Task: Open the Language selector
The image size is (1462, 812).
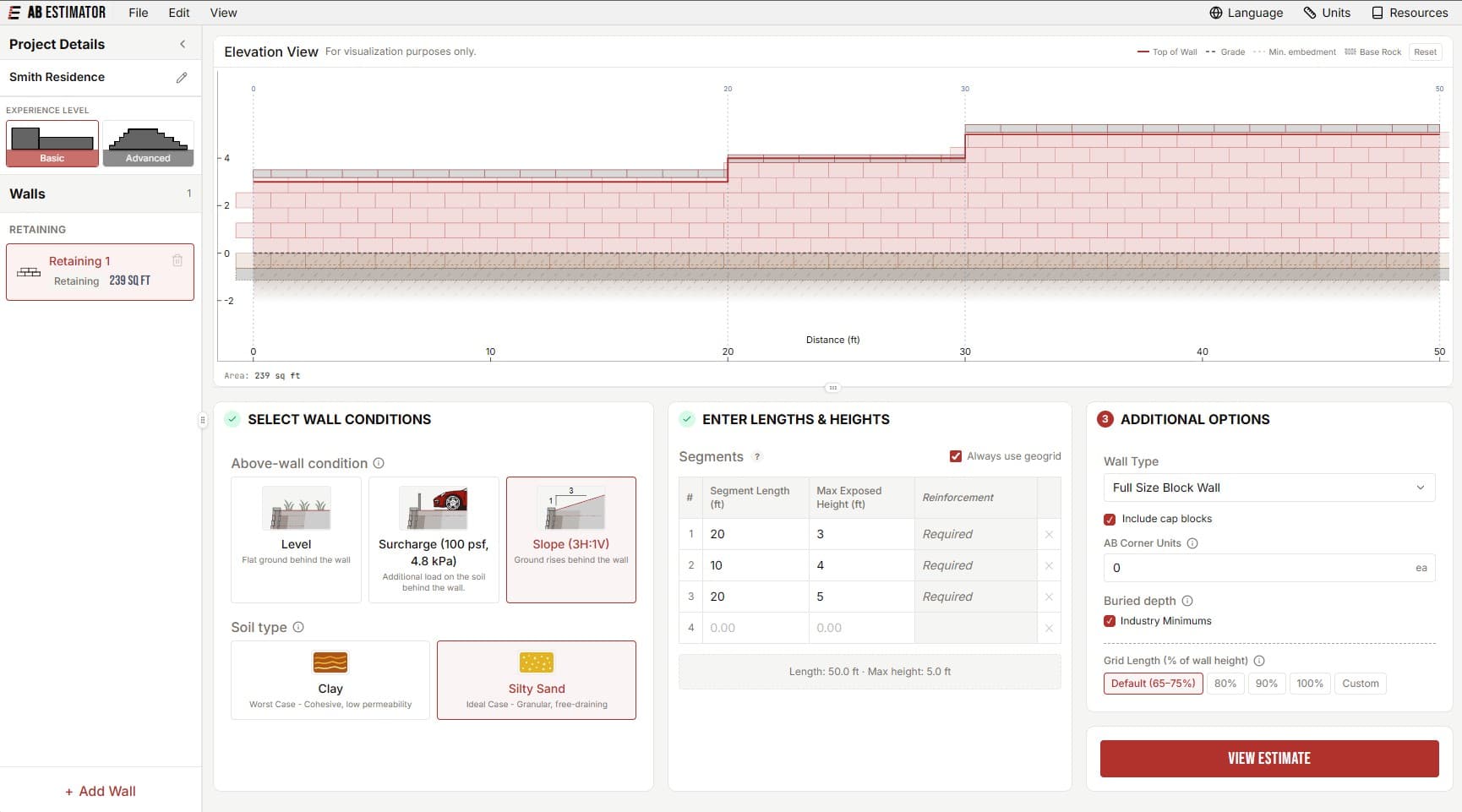Action: tap(1246, 13)
